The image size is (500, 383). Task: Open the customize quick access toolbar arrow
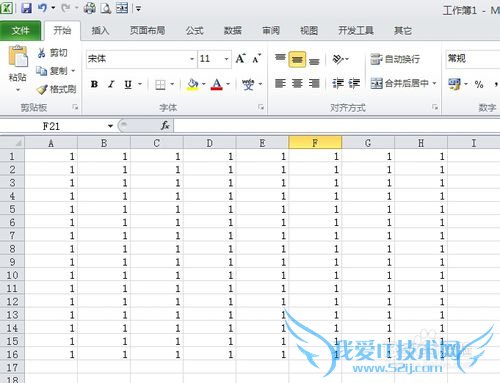click(x=139, y=9)
